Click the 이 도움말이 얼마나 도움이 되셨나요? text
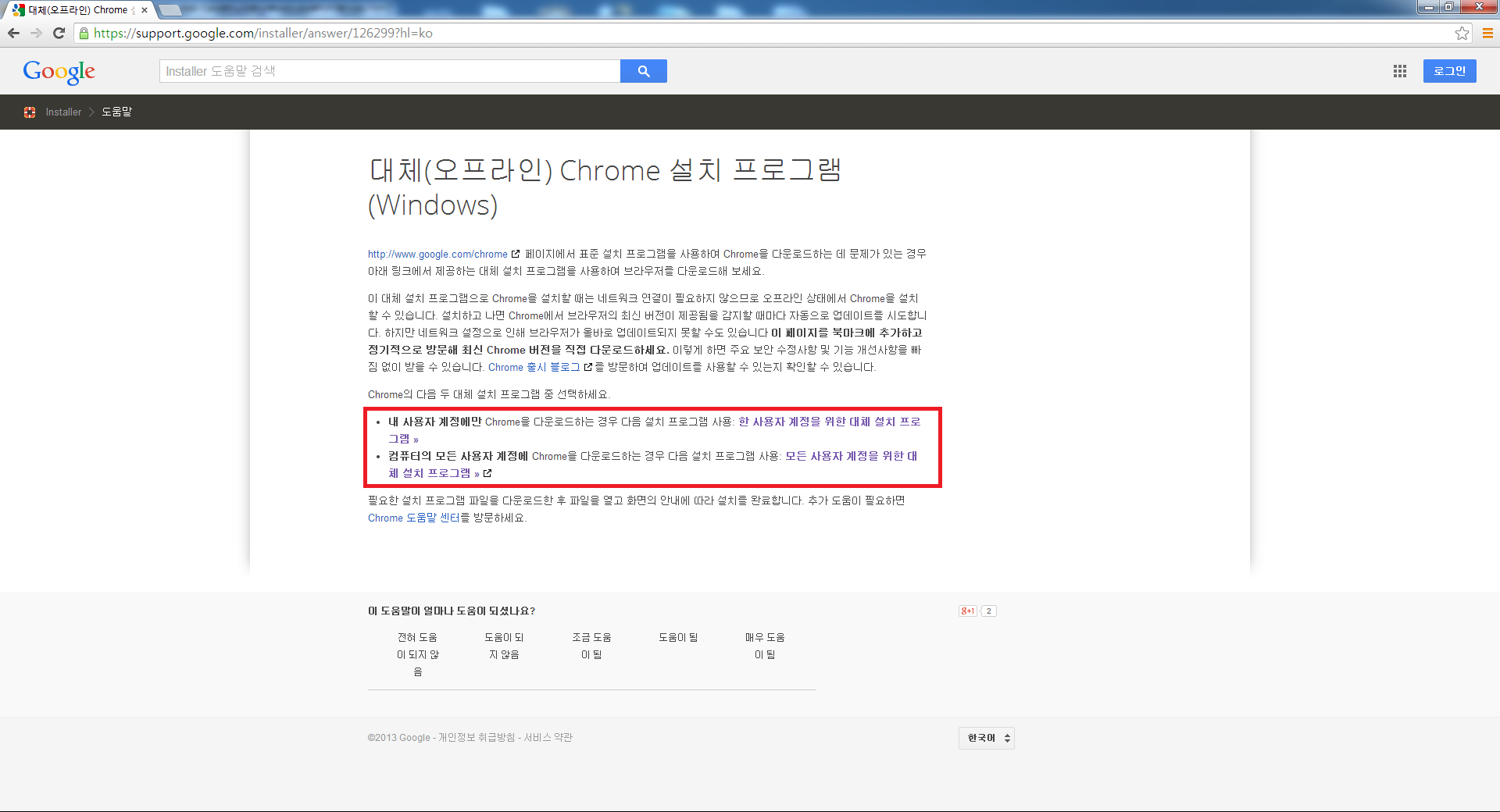This screenshot has width=1500, height=812. 452,611
